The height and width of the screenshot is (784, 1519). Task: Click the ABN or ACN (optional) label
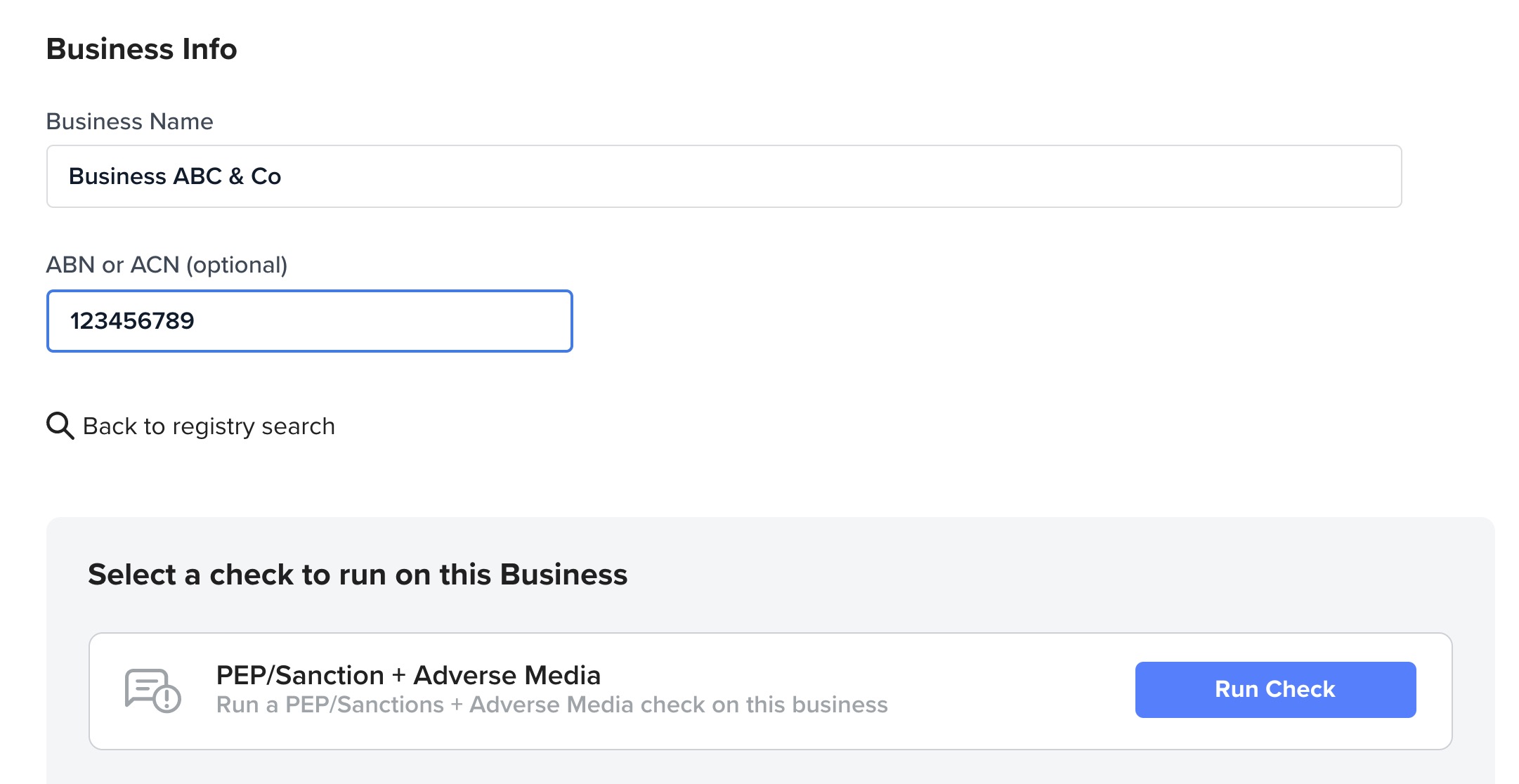(167, 265)
